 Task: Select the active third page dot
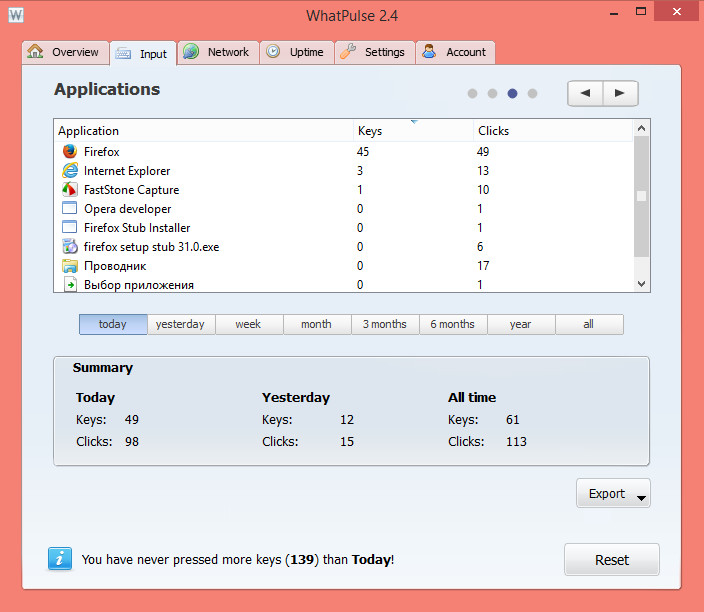point(512,93)
